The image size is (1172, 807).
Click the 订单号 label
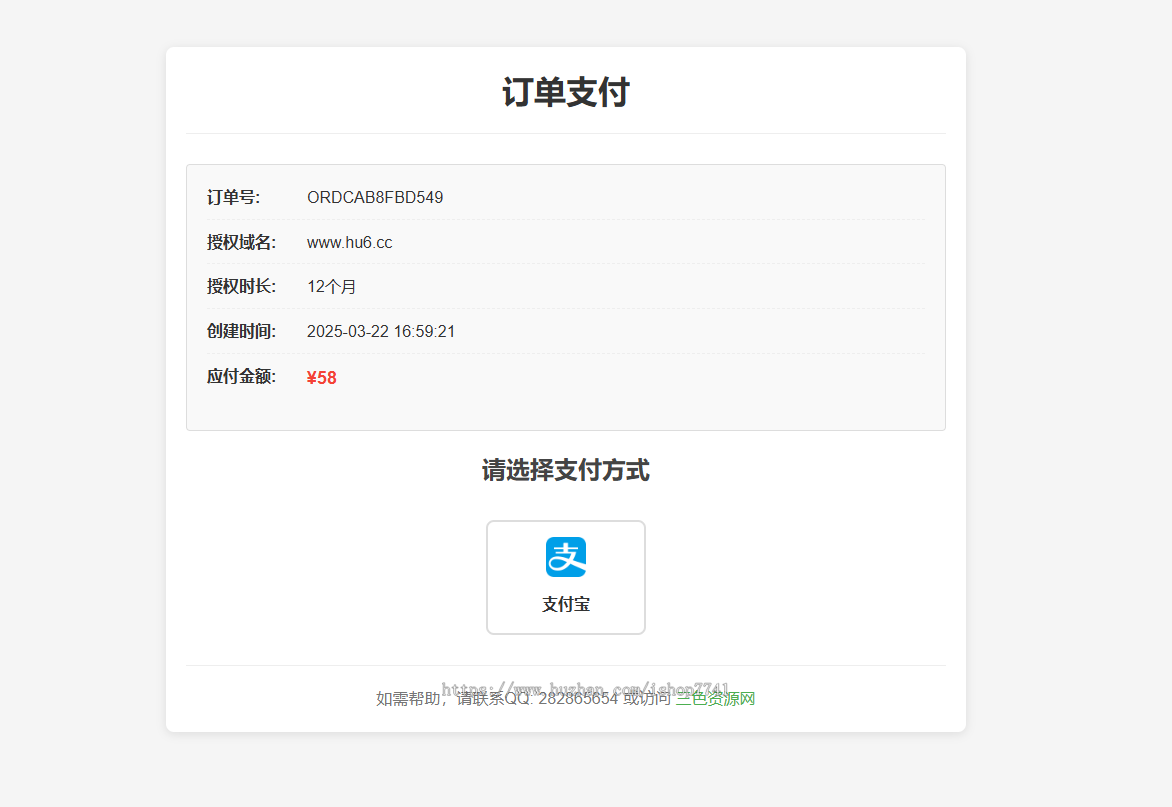tap(233, 197)
